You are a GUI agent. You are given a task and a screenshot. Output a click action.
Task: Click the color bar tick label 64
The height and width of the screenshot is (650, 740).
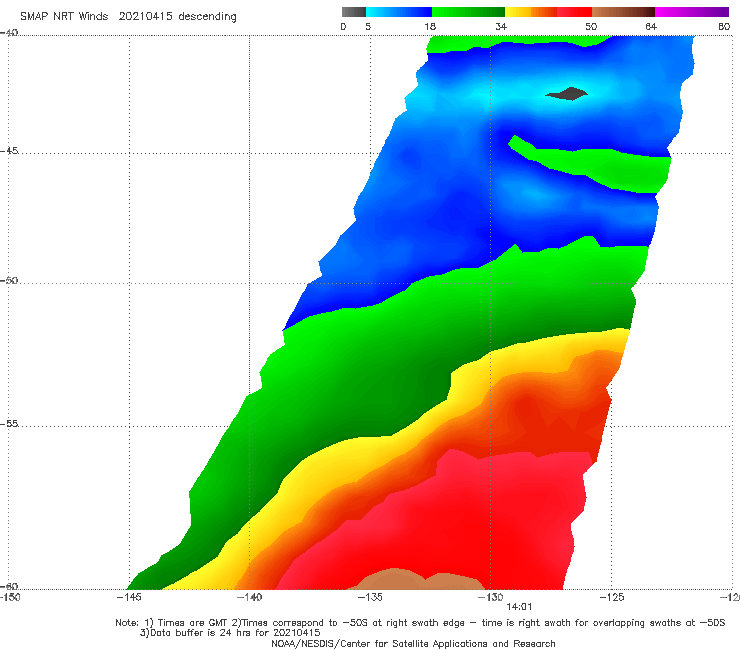651,27
